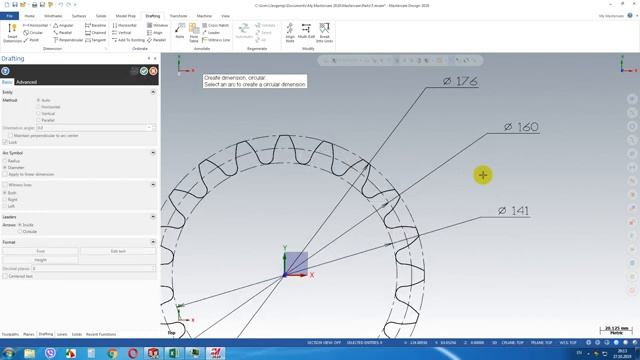Click the Font button
640x360 pixels.
40,251
